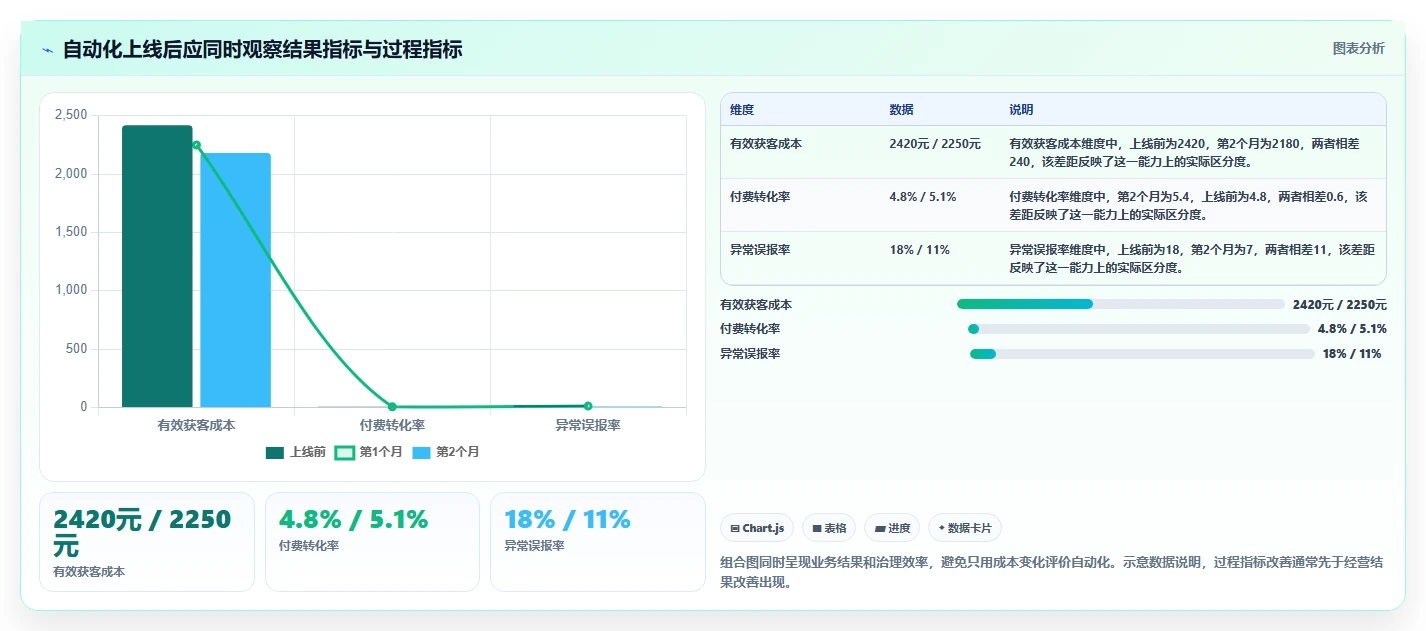Click the 进度 tag chip
The width and height of the screenshot is (1426, 631).
coord(892,528)
